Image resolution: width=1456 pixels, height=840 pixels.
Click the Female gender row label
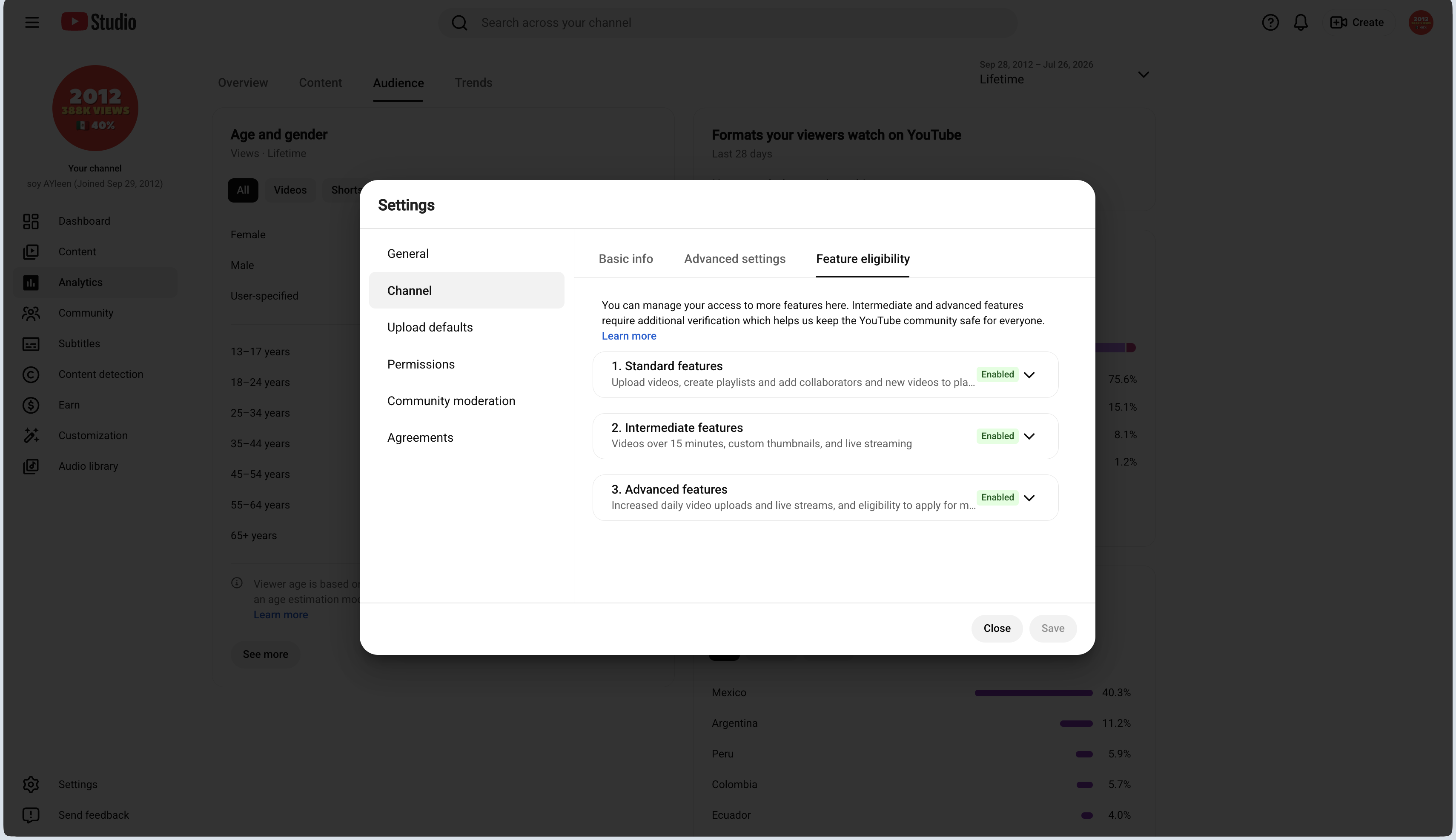point(248,235)
